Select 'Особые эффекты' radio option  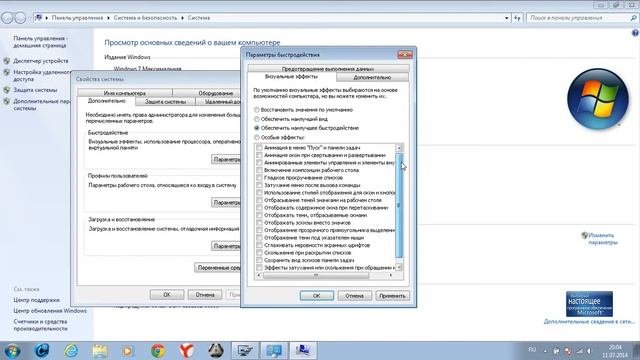tap(257, 137)
